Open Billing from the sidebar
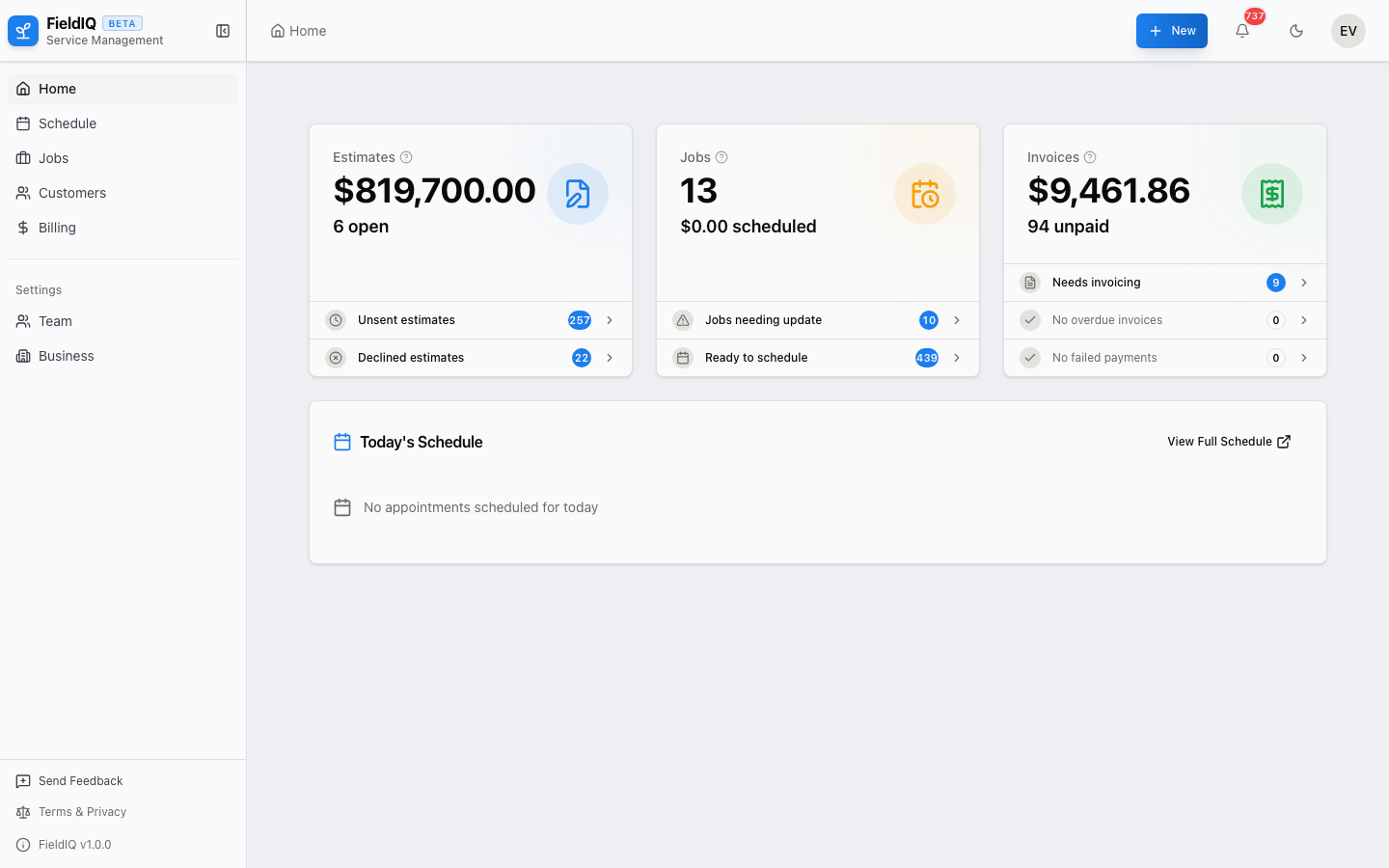The image size is (1389, 868). tap(57, 228)
